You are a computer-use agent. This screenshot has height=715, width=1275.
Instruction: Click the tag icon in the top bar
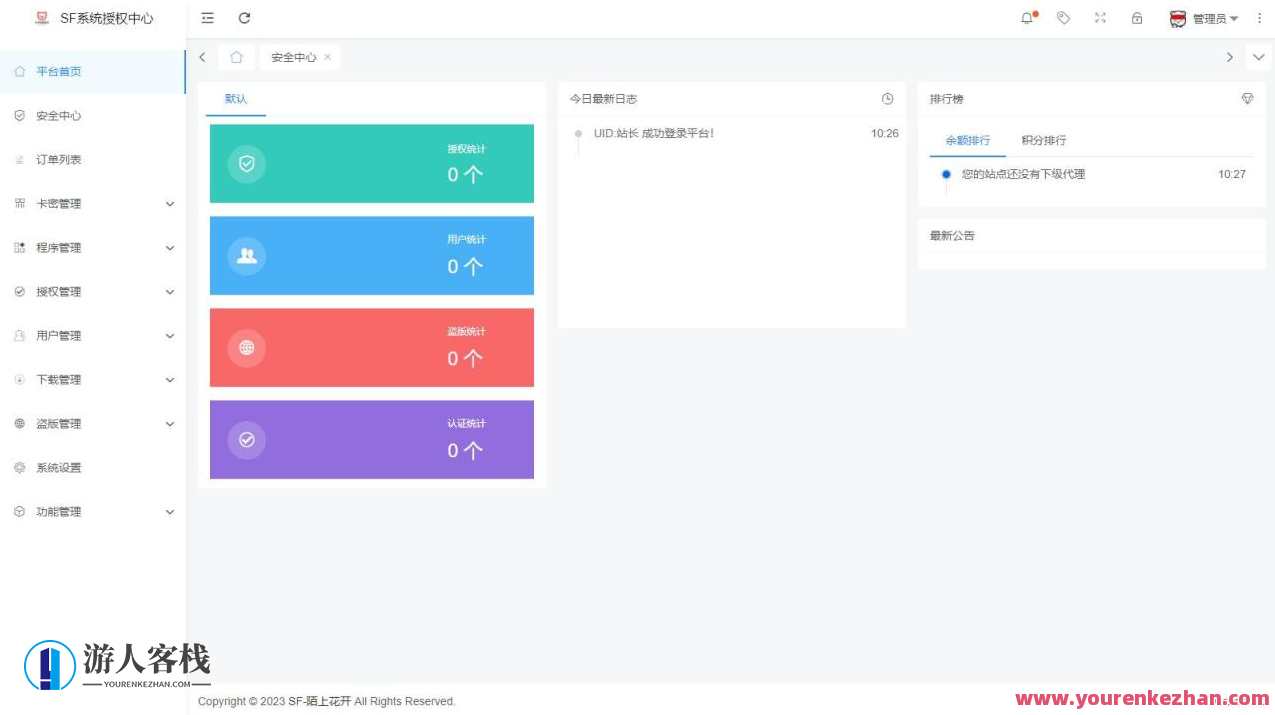click(x=1063, y=17)
